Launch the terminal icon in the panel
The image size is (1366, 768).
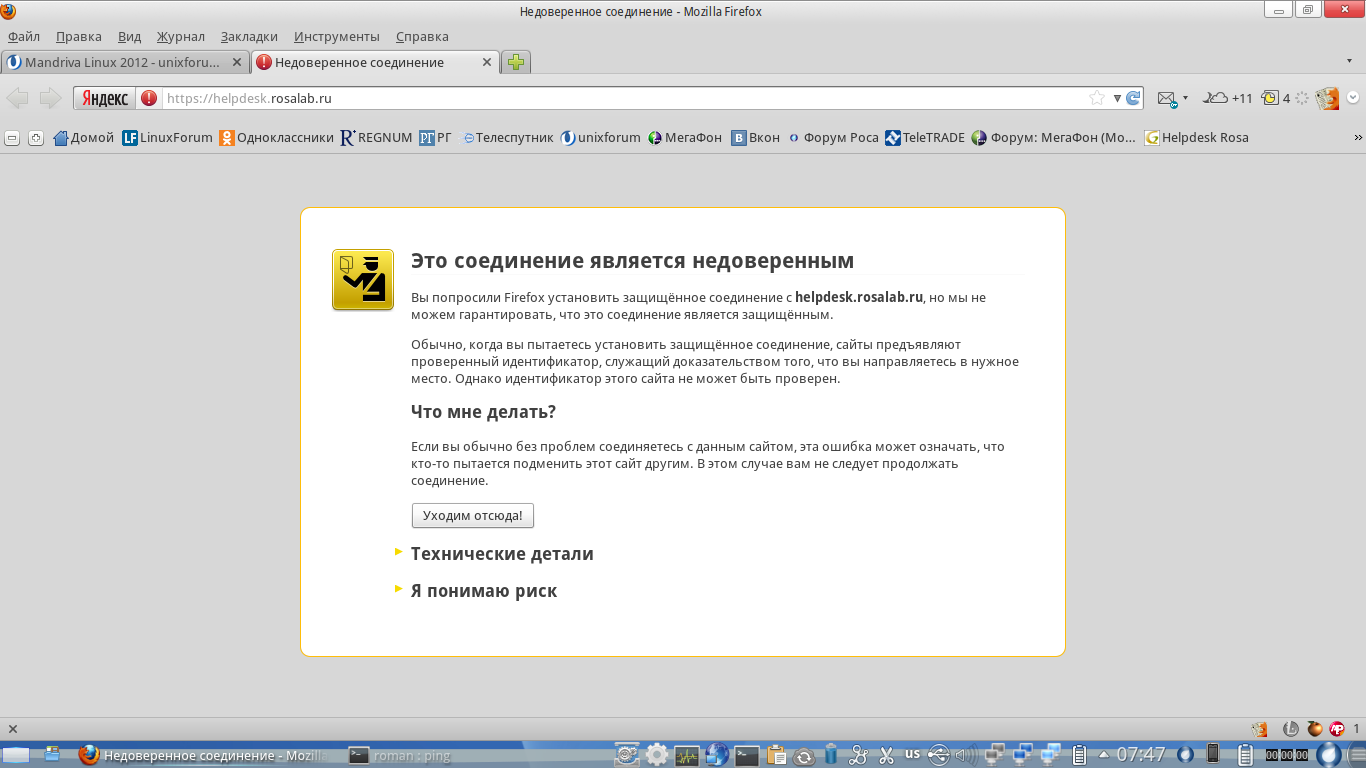click(x=747, y=756)
